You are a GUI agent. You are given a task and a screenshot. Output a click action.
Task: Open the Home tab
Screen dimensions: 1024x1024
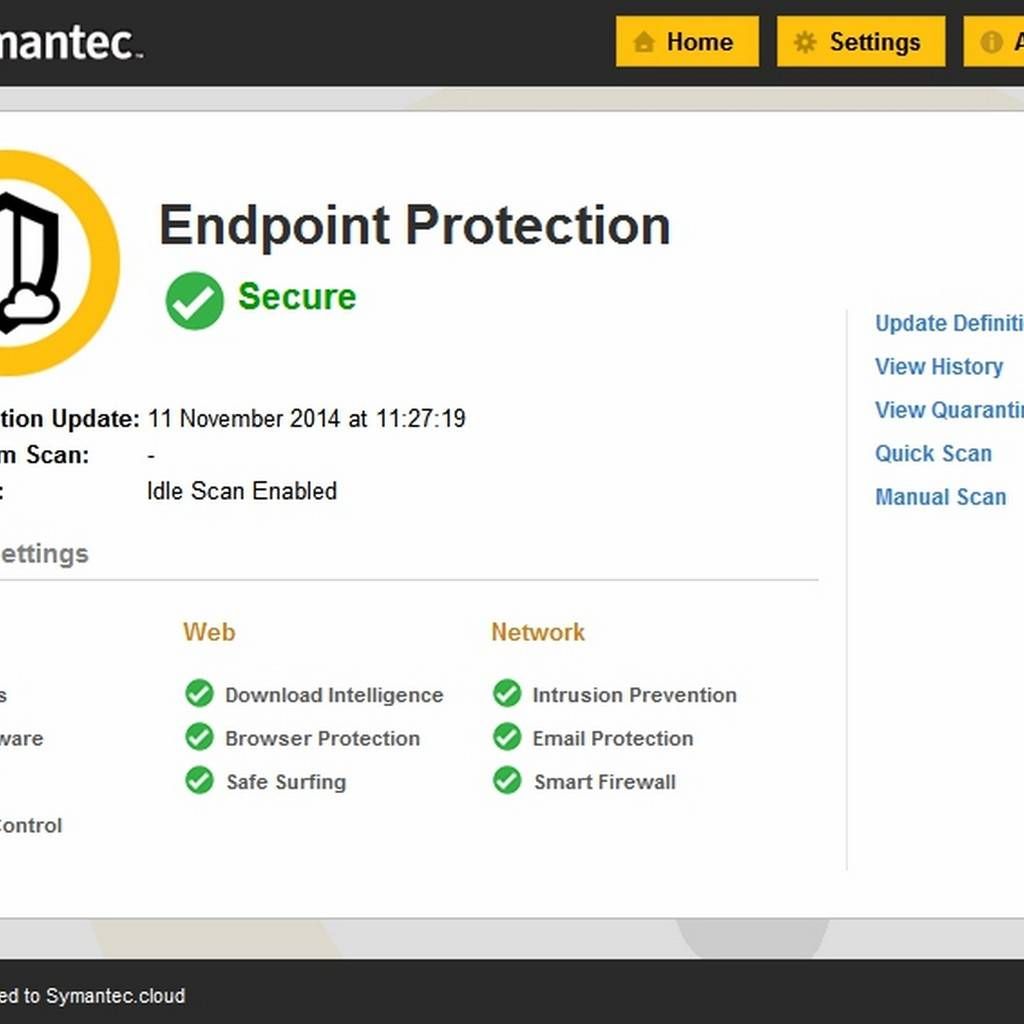point(687,42)
